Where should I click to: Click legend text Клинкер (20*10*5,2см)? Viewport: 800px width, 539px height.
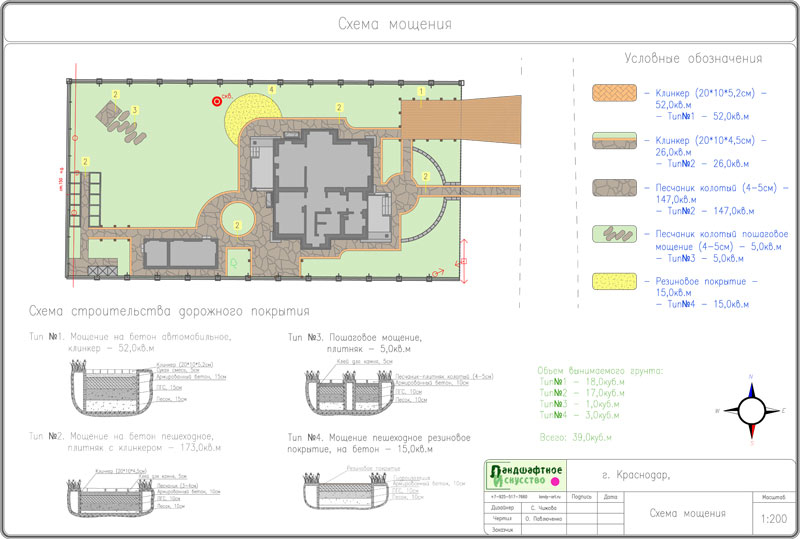705,93
